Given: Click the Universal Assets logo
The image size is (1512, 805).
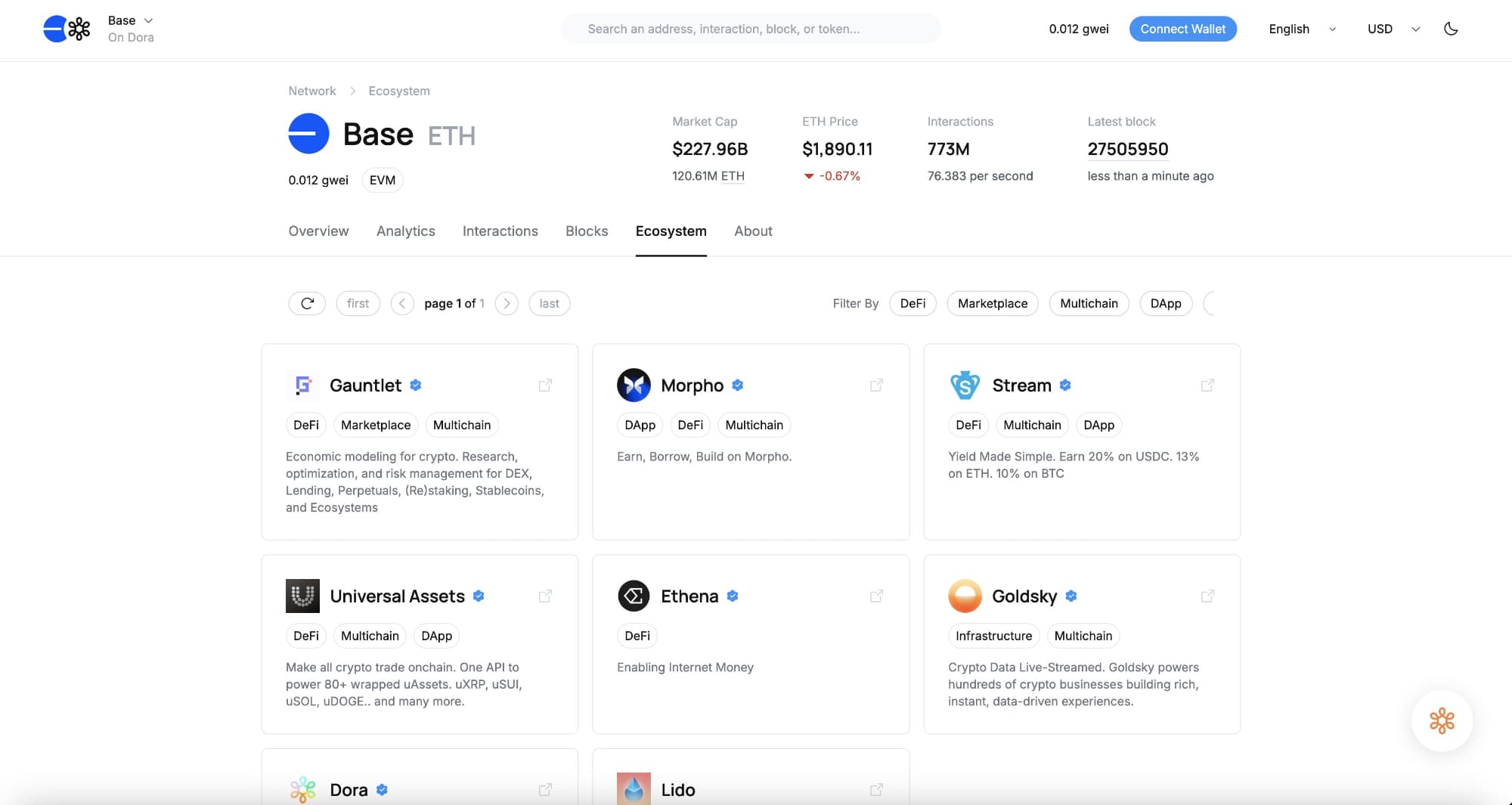Looking at the screenshot, I should (302, 596).
